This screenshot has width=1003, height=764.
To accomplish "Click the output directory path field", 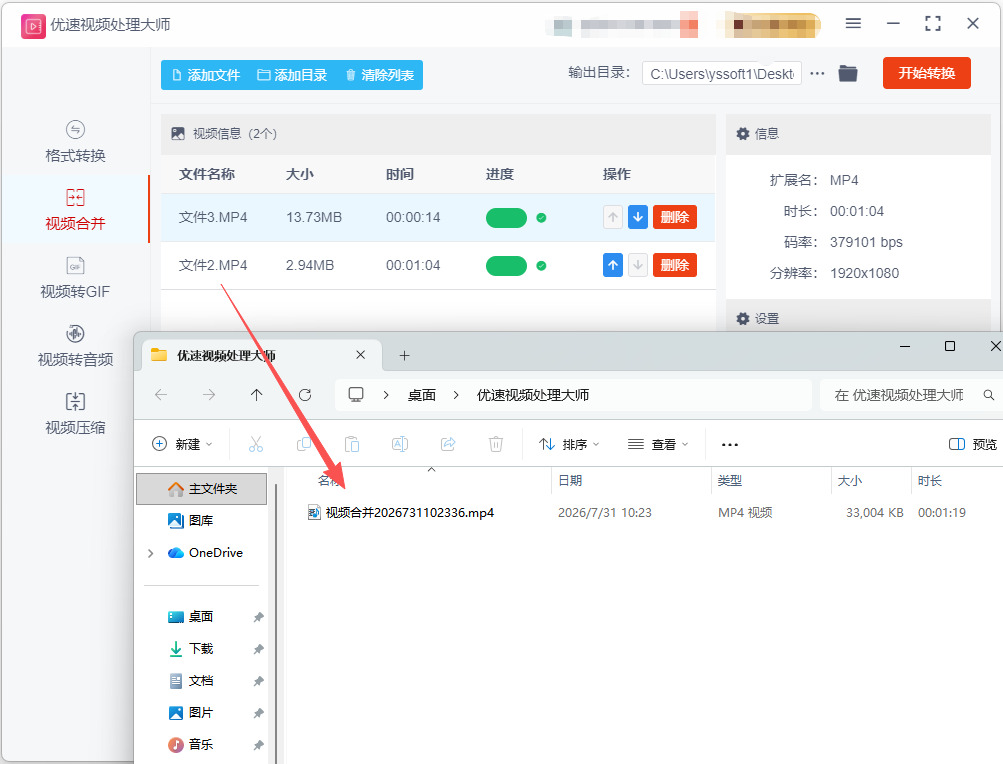I will (x=722, y=74).
